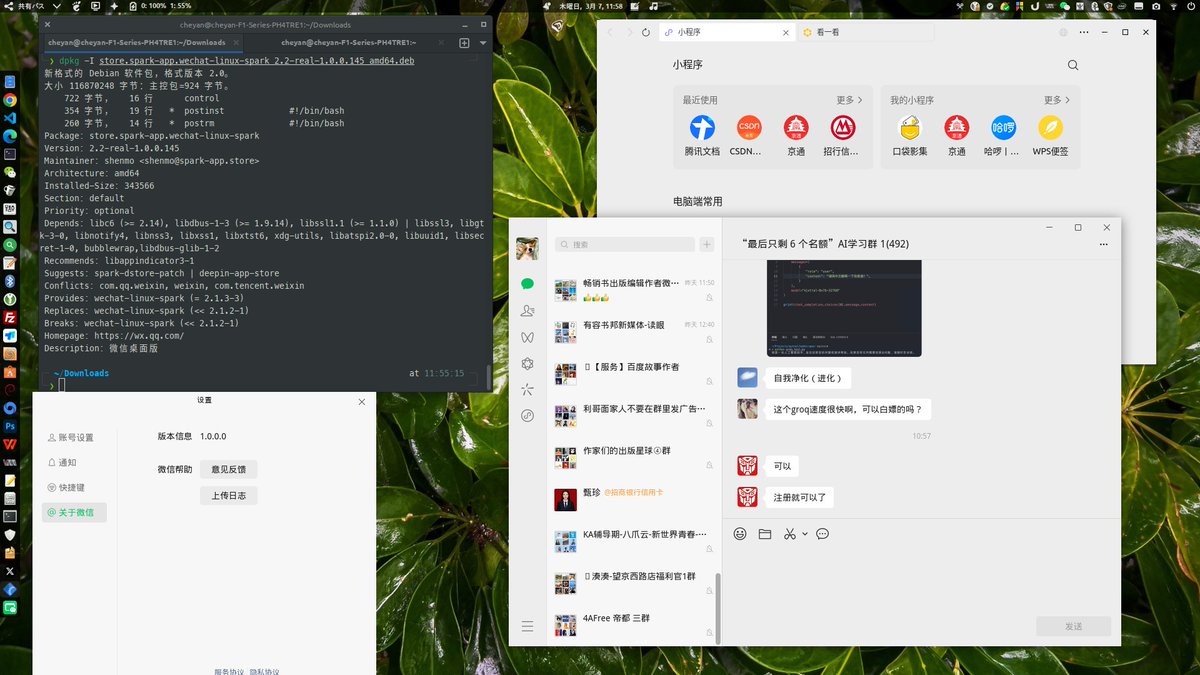
Task: Open WPS便签 mini program
Action: (1050, 135)
